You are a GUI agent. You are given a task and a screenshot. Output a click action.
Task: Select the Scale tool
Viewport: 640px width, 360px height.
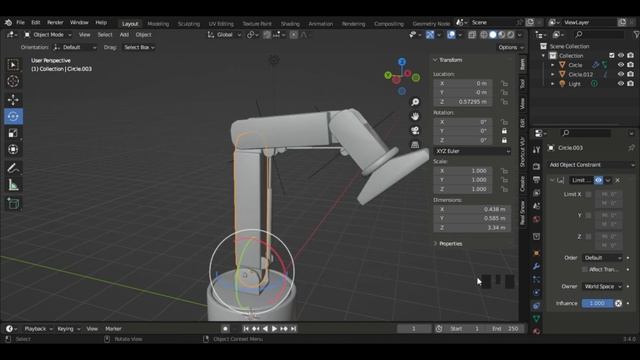[x=13, y=133]
